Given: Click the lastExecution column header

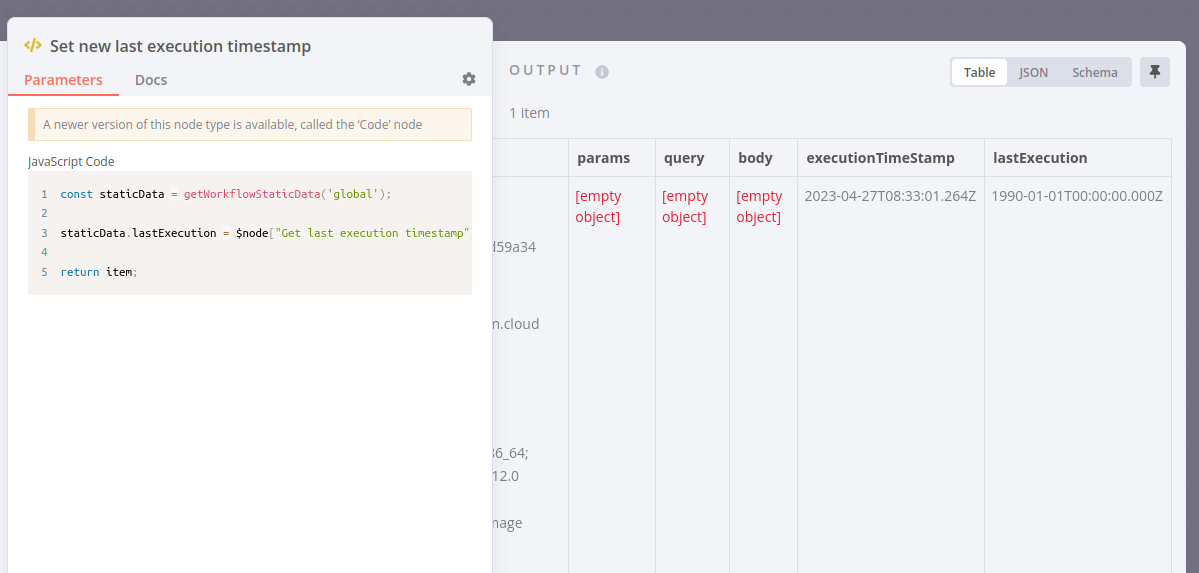Looking at the screenshot, I should [x=1039, y=158].
